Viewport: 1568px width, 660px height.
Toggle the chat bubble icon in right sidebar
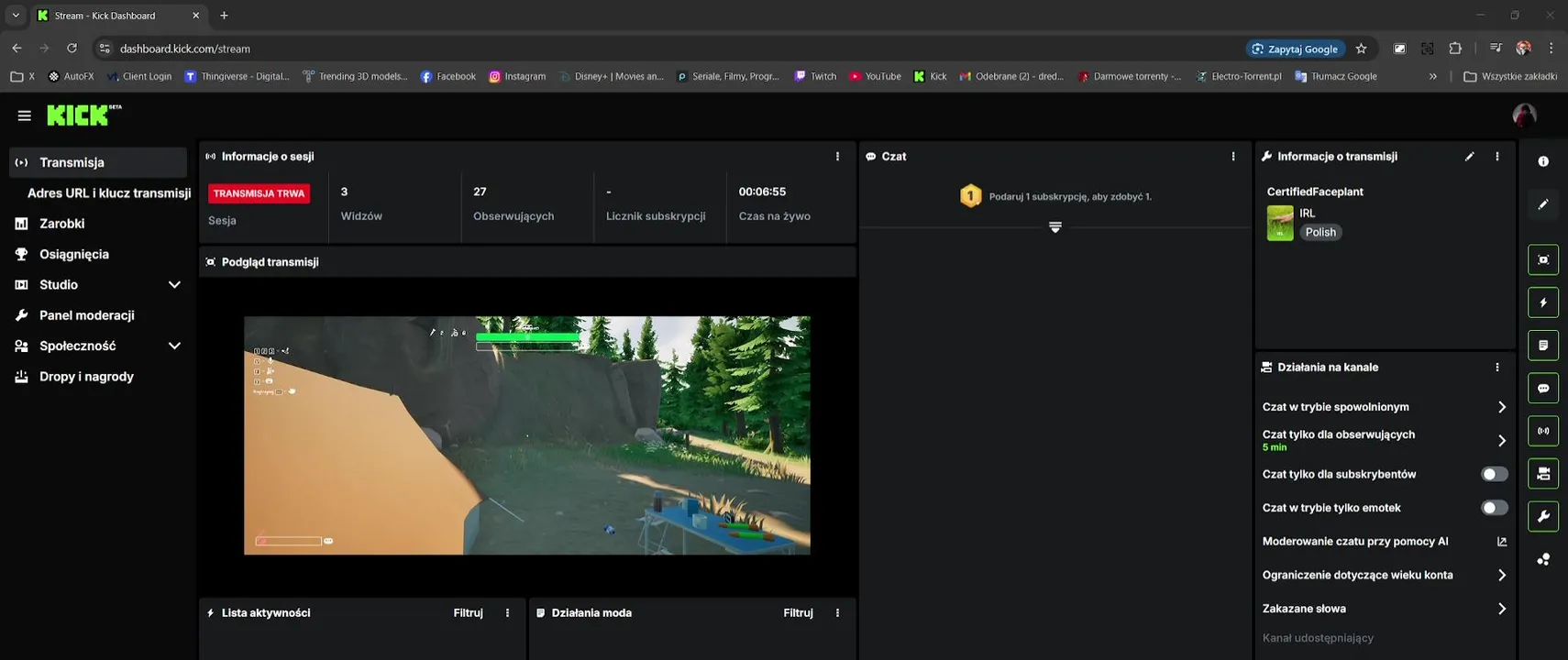(x=1543, y=389)
